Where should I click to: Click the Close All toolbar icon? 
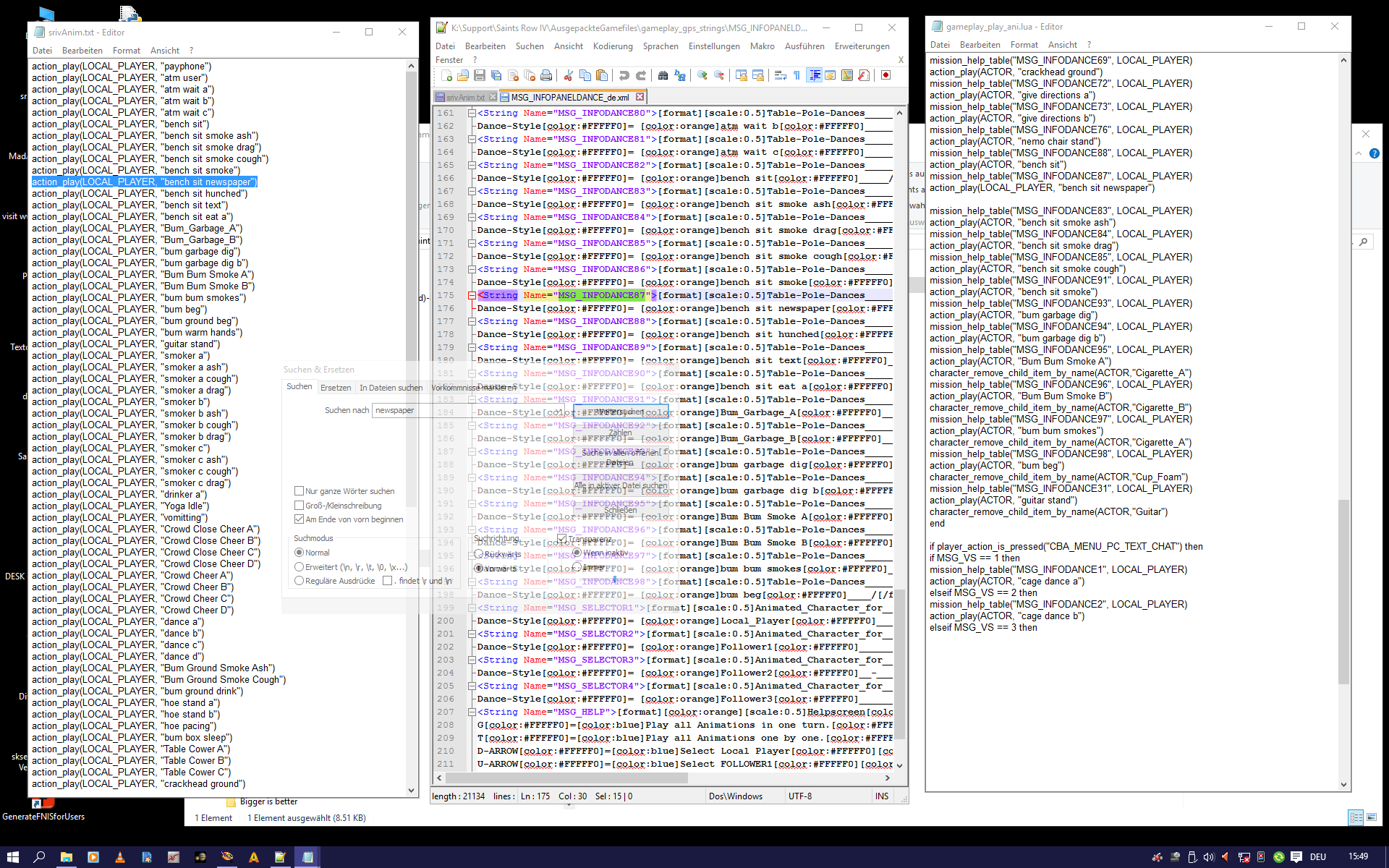(x=530, y=75)
